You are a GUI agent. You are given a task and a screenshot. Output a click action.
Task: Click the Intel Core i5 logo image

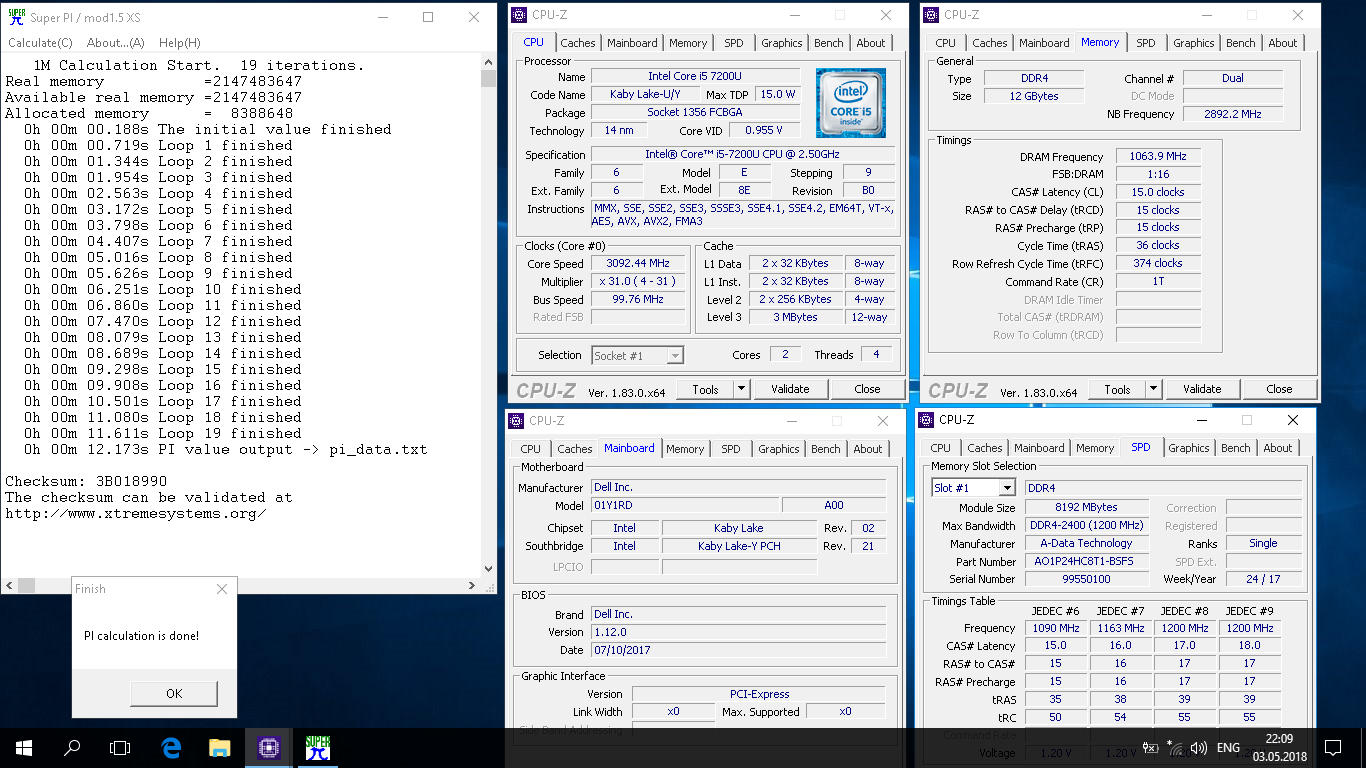pyautogui.click(x=850, y=103)
